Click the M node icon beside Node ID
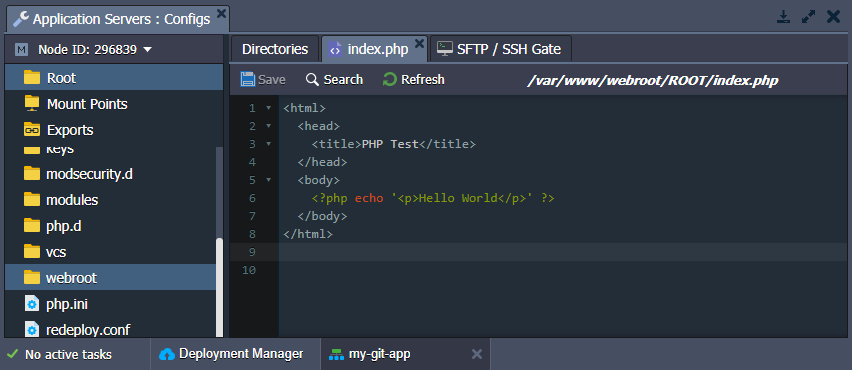This screenshot has height=370, width=852. [22, 50]
